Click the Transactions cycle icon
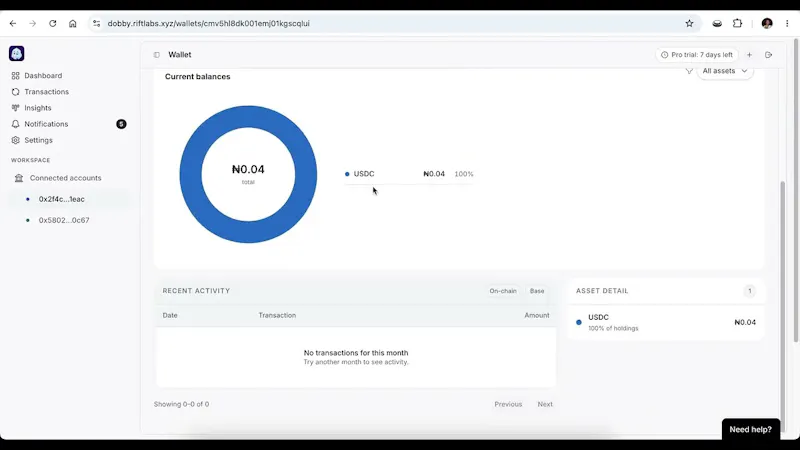800x450 pixels. coord(15,92)
